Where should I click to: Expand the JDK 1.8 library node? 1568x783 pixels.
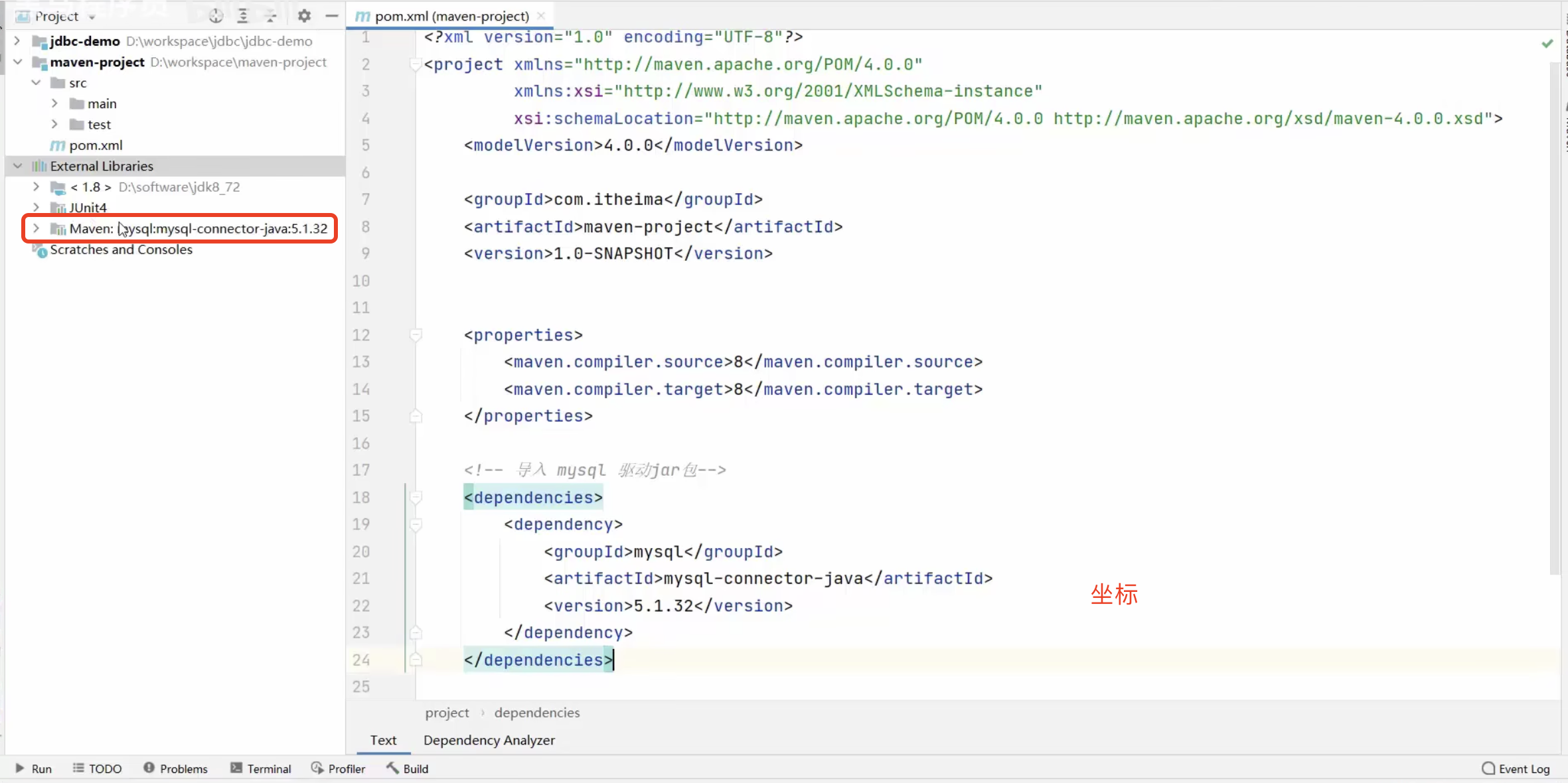click(36, 187)
